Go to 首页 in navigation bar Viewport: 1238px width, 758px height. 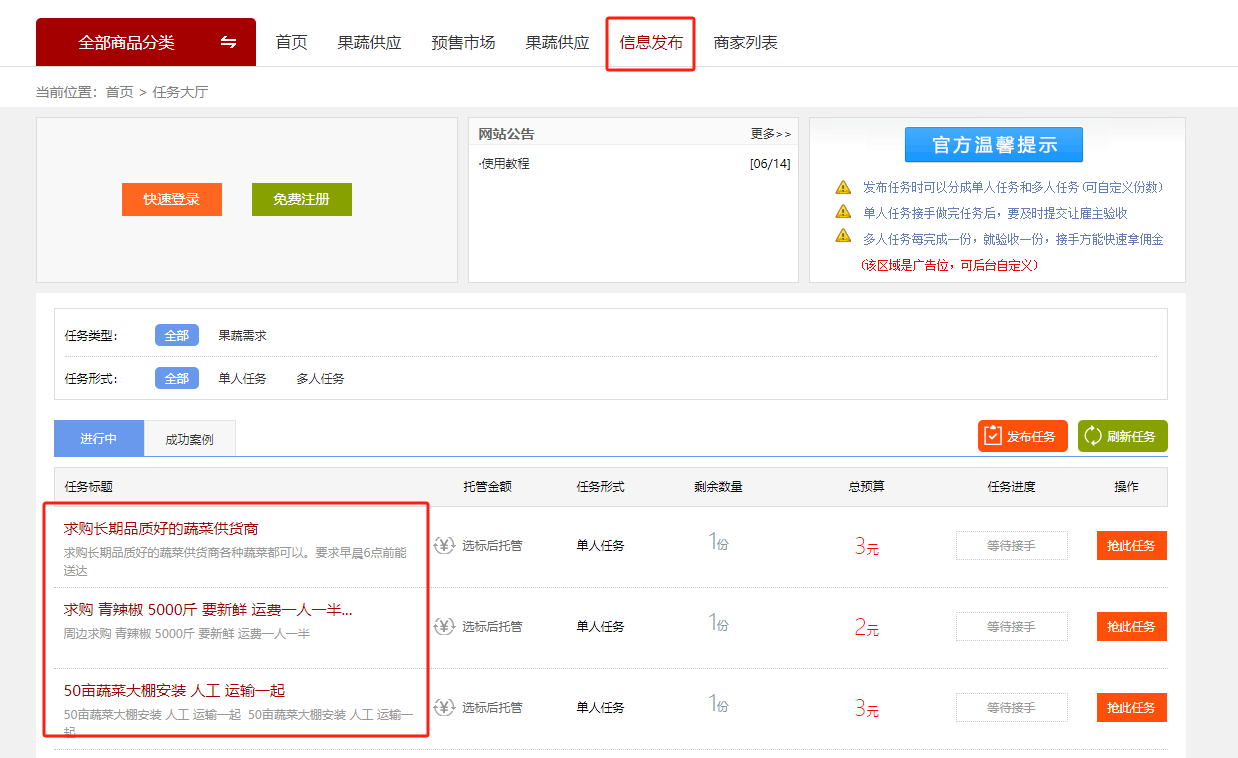291,43
